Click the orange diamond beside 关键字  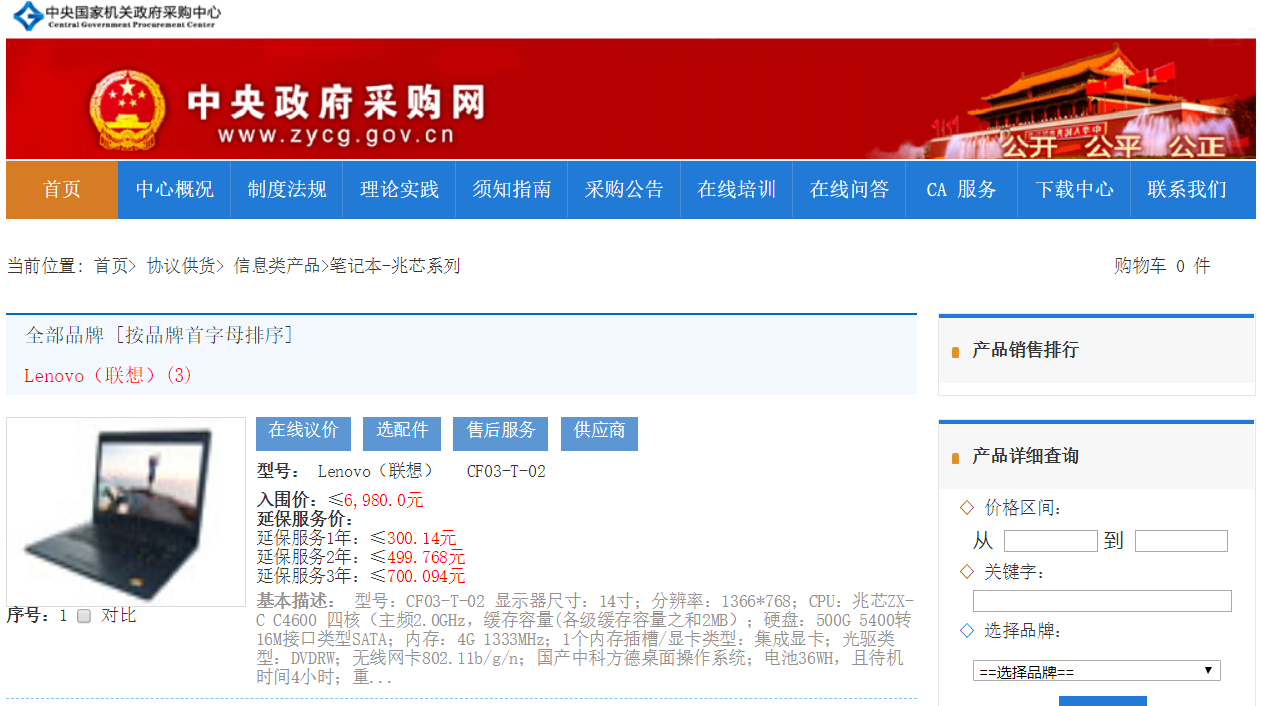(x=967, y=571)
